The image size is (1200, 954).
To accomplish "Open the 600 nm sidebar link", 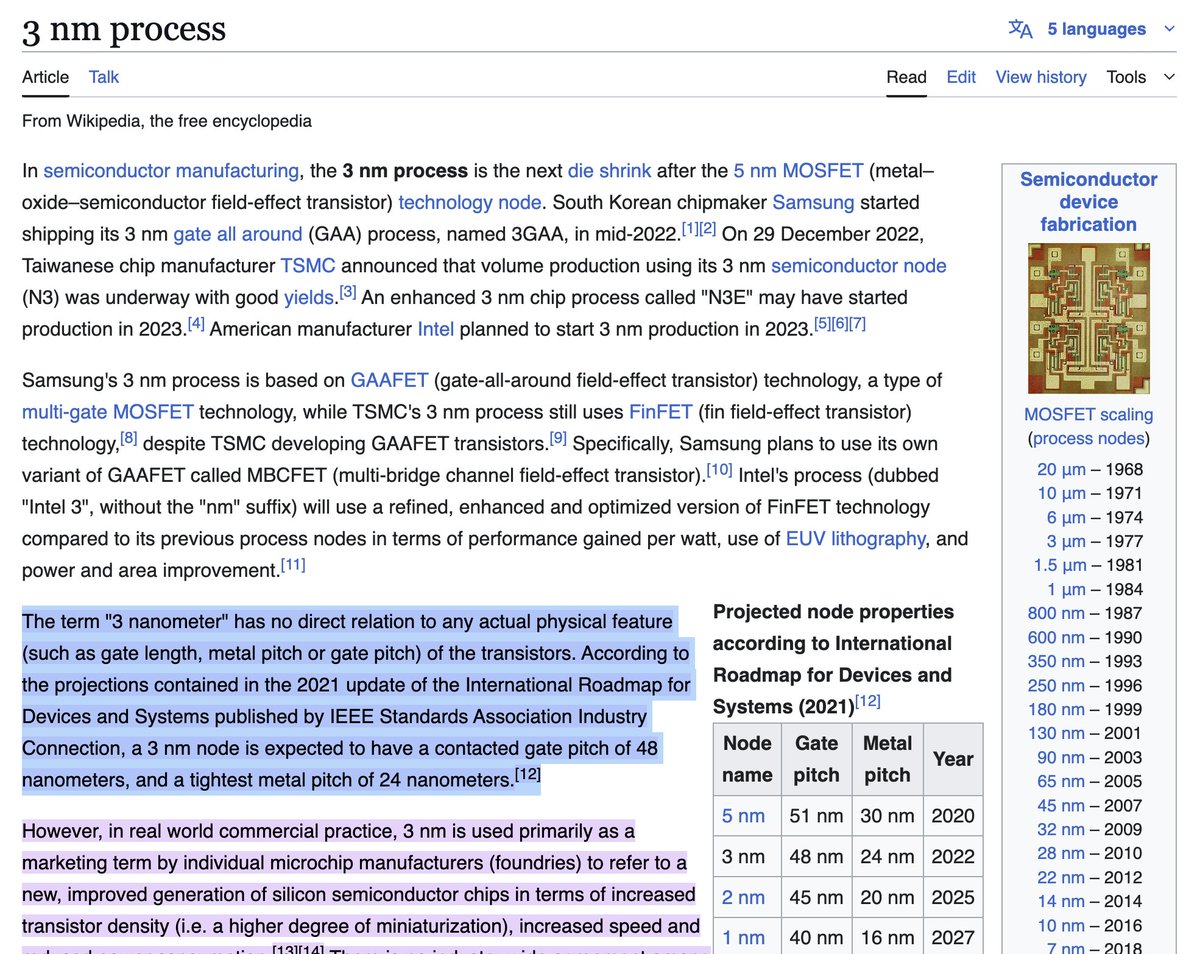I will click(x=1056, y=637).
